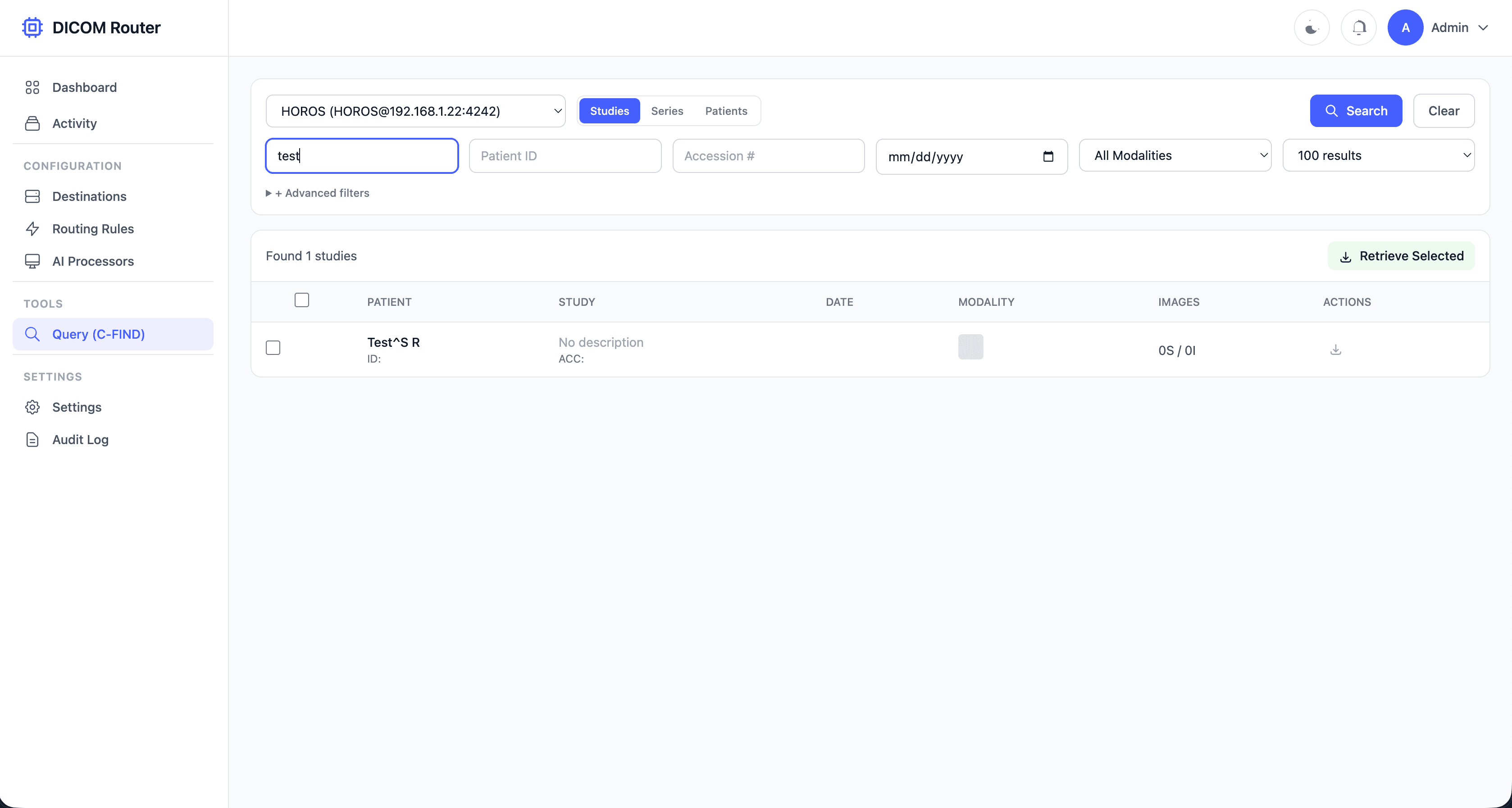Download the Test^S R study via Actions icon
This screenshot has height=808, width=1512.
1335,350
